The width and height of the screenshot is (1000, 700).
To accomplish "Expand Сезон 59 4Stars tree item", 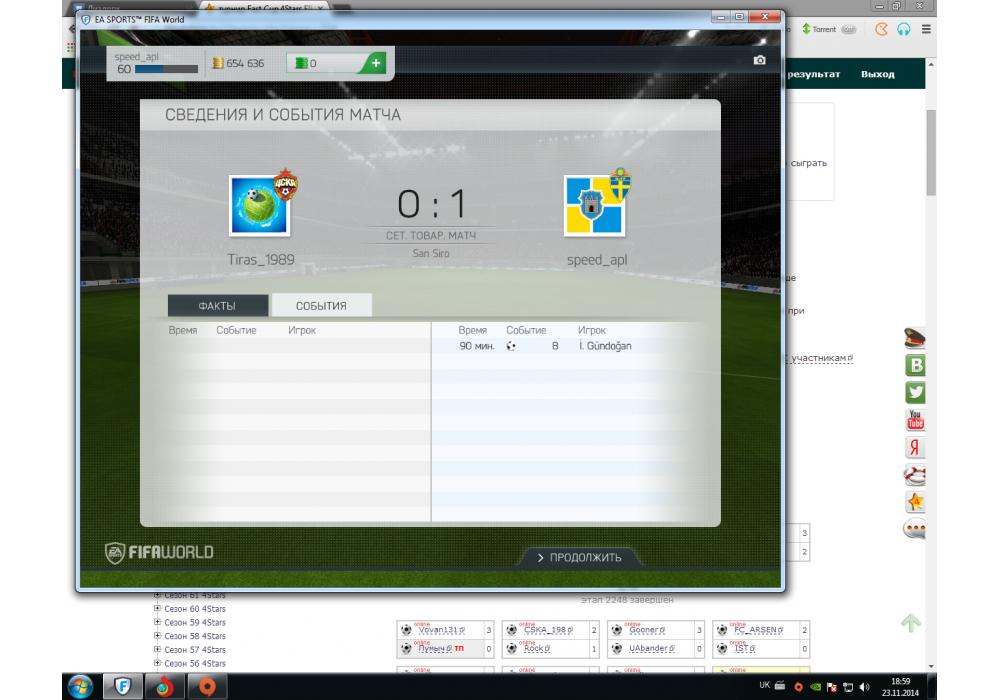I will [157, 622].
